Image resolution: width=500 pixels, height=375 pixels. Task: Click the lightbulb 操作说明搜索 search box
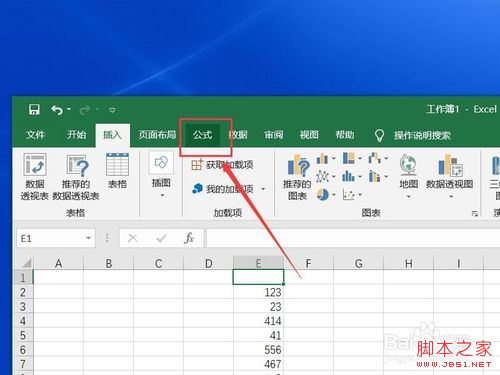pyautogui.click(x=413, y=135)
